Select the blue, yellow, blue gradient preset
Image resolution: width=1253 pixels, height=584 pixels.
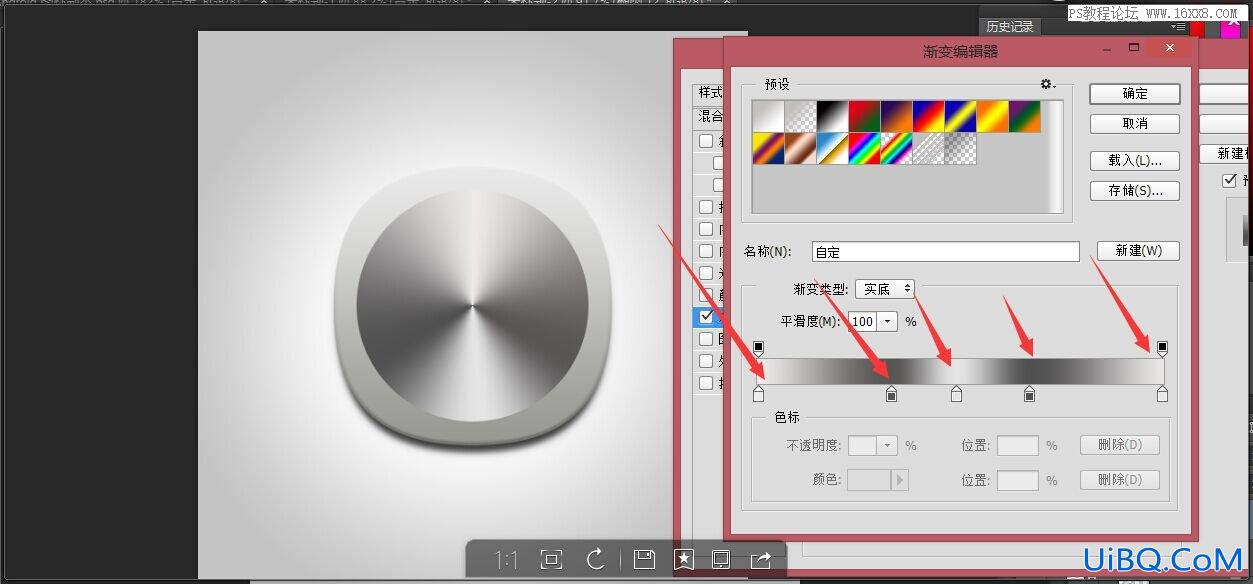(x=961, y=116)
